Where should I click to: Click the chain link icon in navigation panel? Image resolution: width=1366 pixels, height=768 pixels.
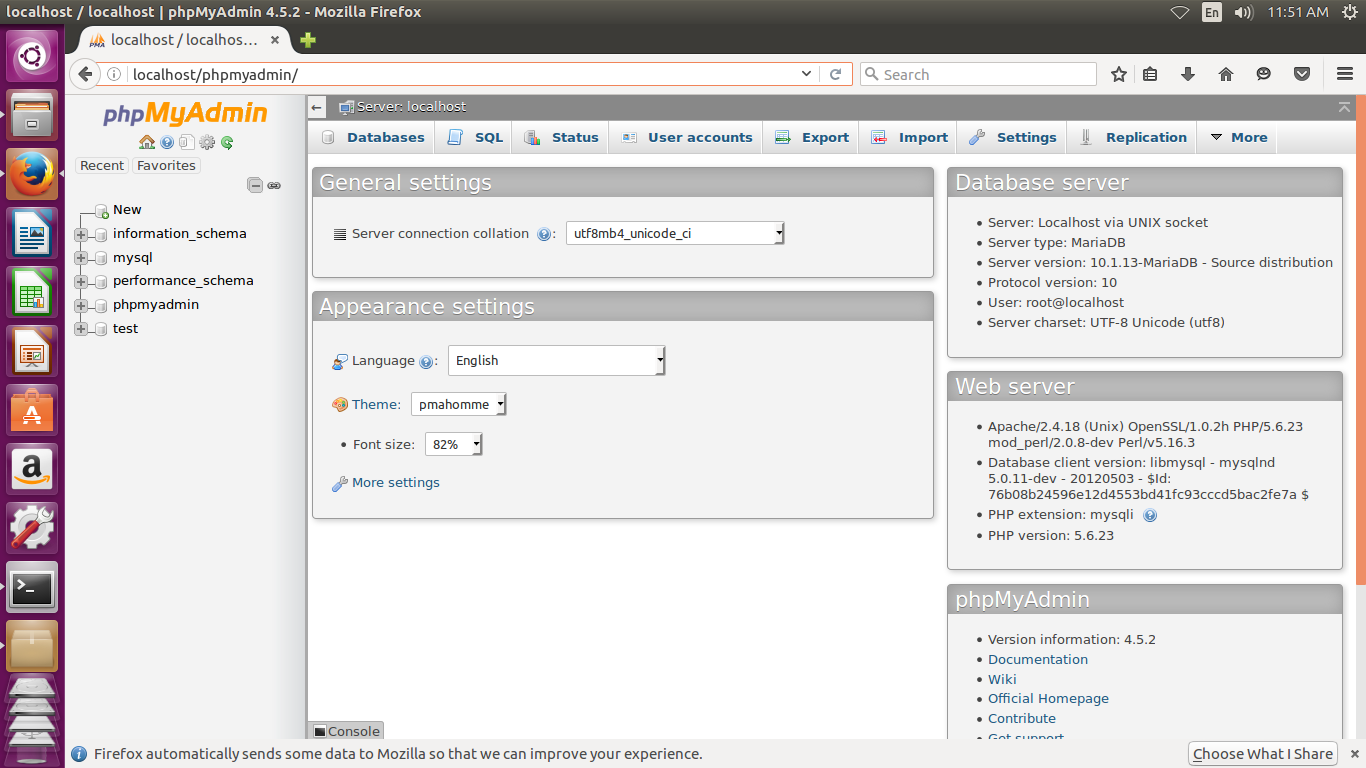(x=274, y=185)
